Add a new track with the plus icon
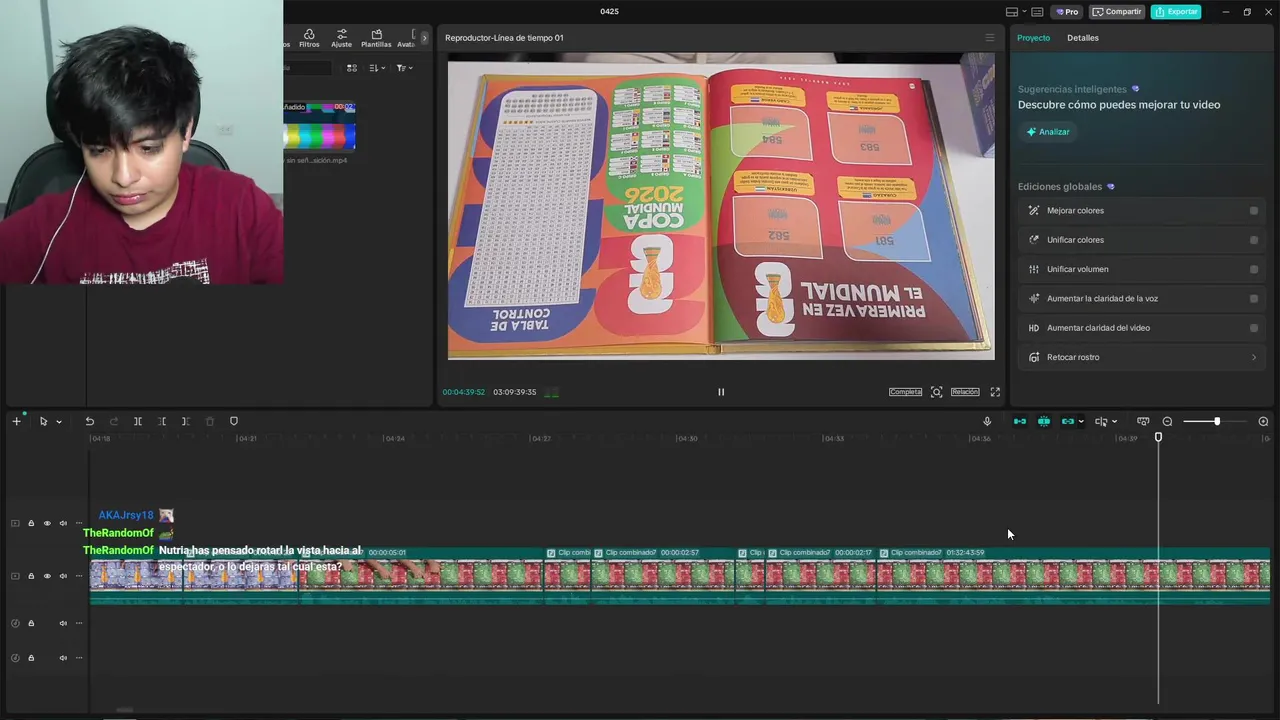Screen dimensions: 1280x720 [16, 421]
